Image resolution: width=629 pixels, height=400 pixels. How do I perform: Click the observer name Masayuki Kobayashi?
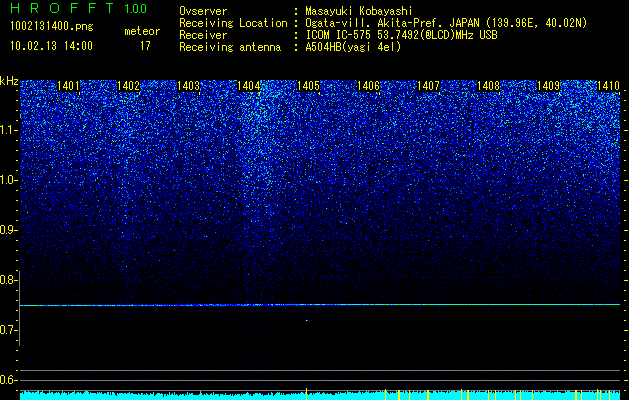[359, 11]
